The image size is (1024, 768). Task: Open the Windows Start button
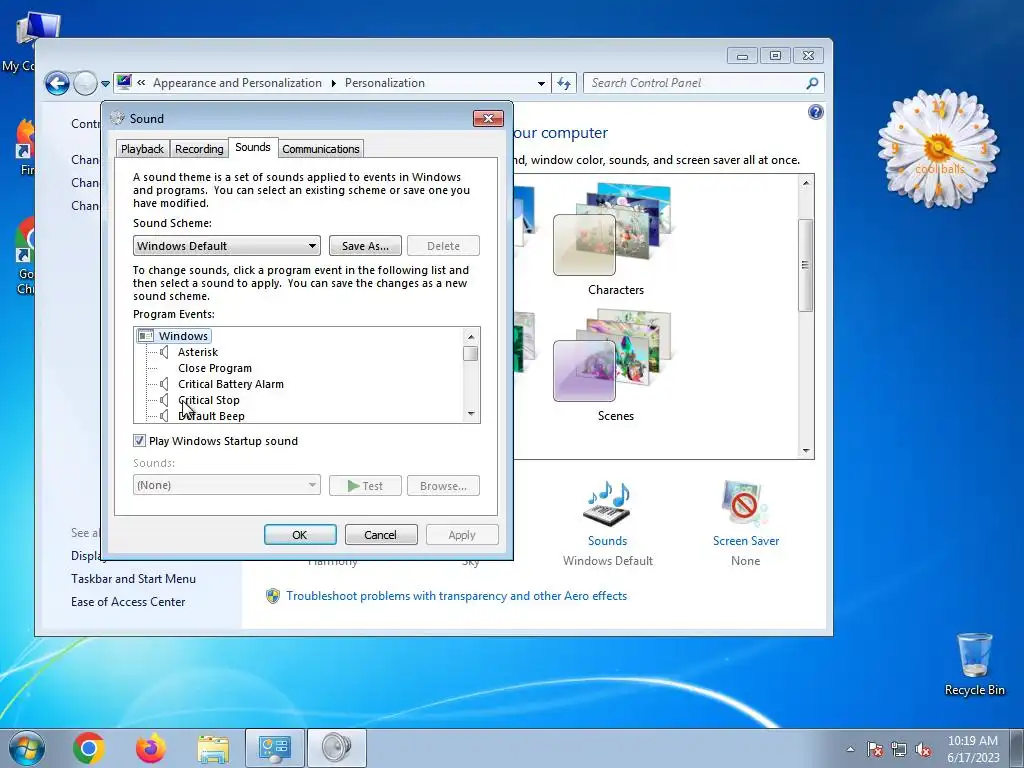click(27, 748)
